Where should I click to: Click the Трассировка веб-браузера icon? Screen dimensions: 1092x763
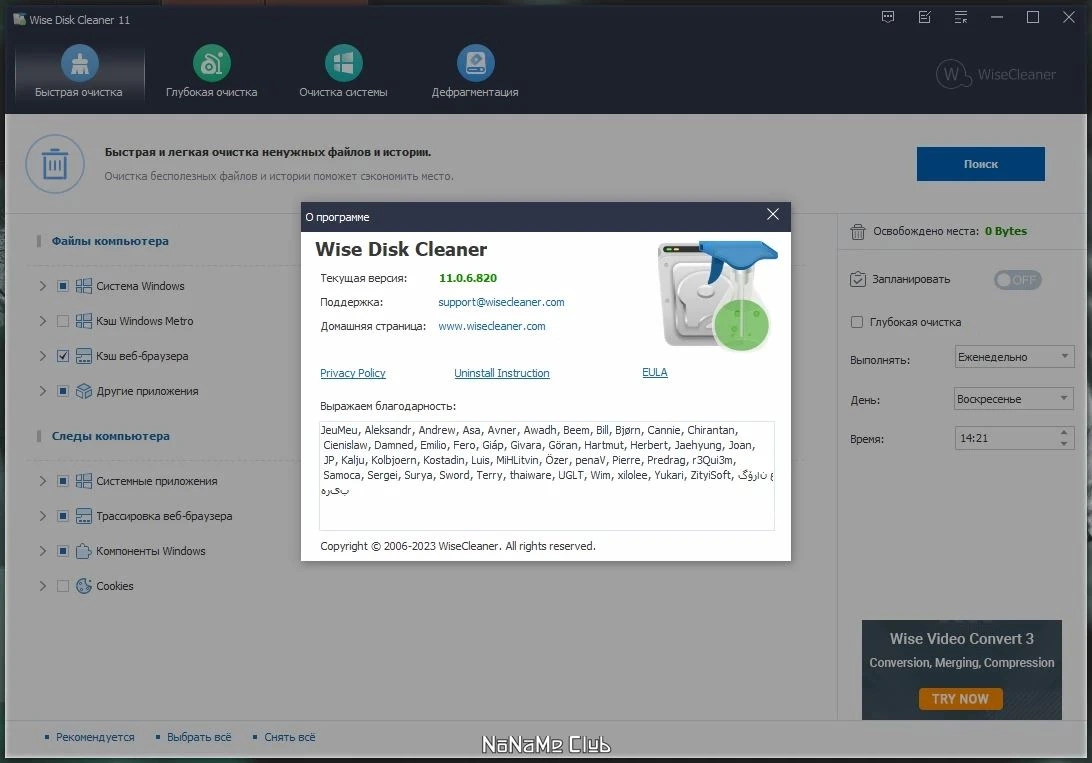(x=84, y=516)
